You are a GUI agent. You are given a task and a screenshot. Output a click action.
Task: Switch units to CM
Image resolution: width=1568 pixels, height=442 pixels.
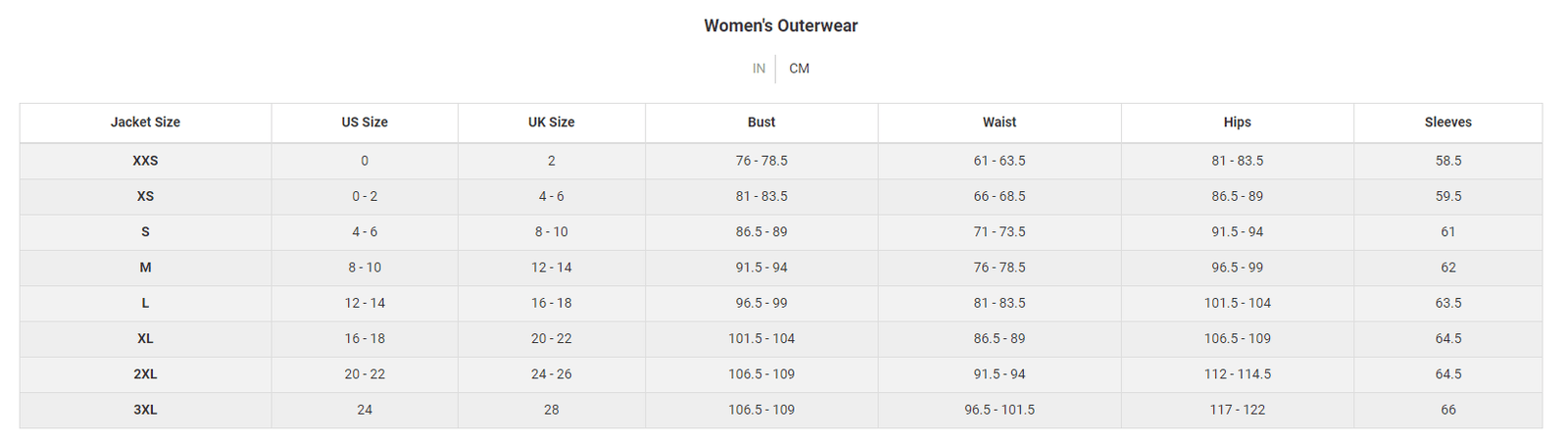(800, 69)
